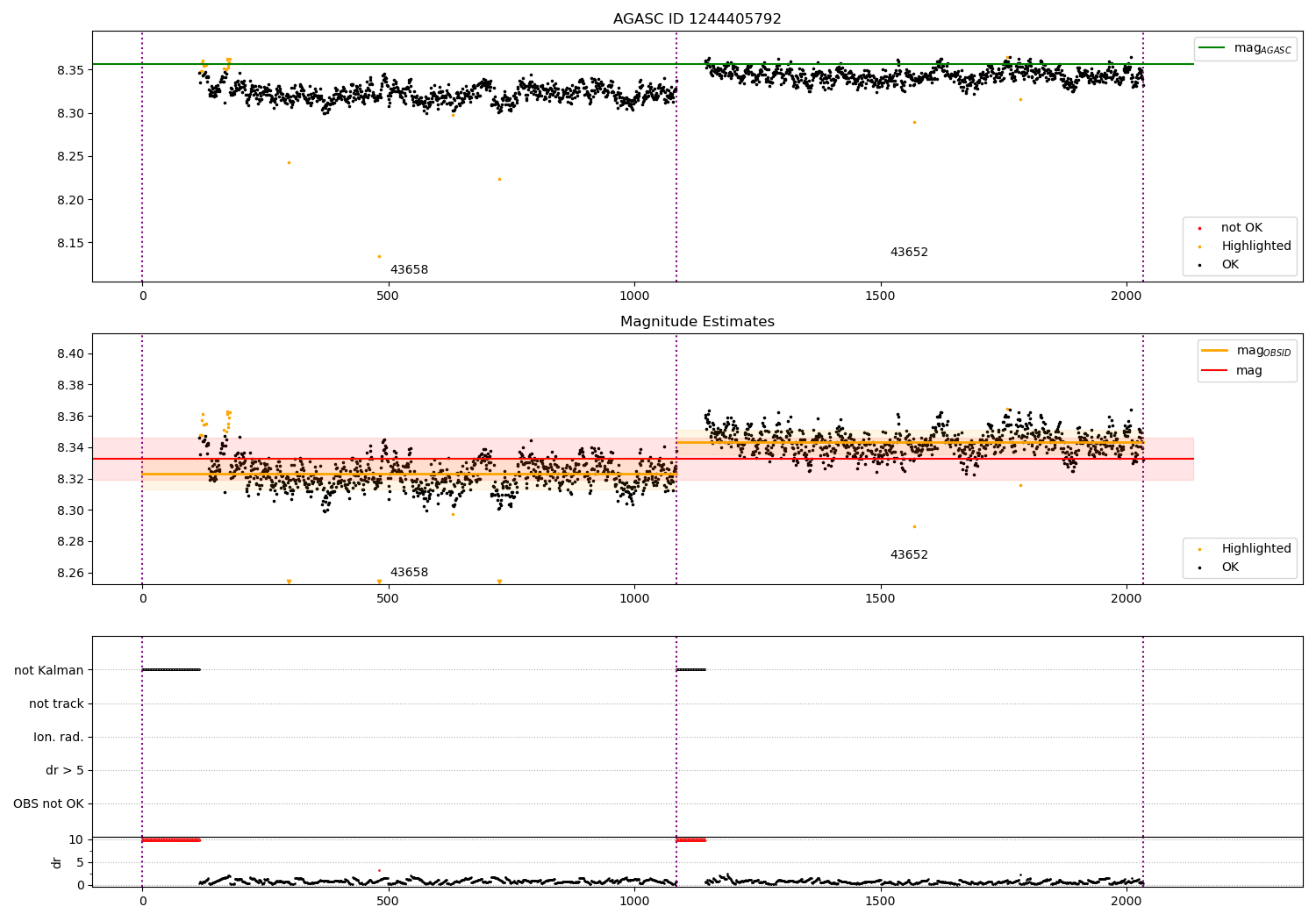Click the "OBS not OK" row label
The width and height of the screenshot is (1316, 921).
(48, 803)
